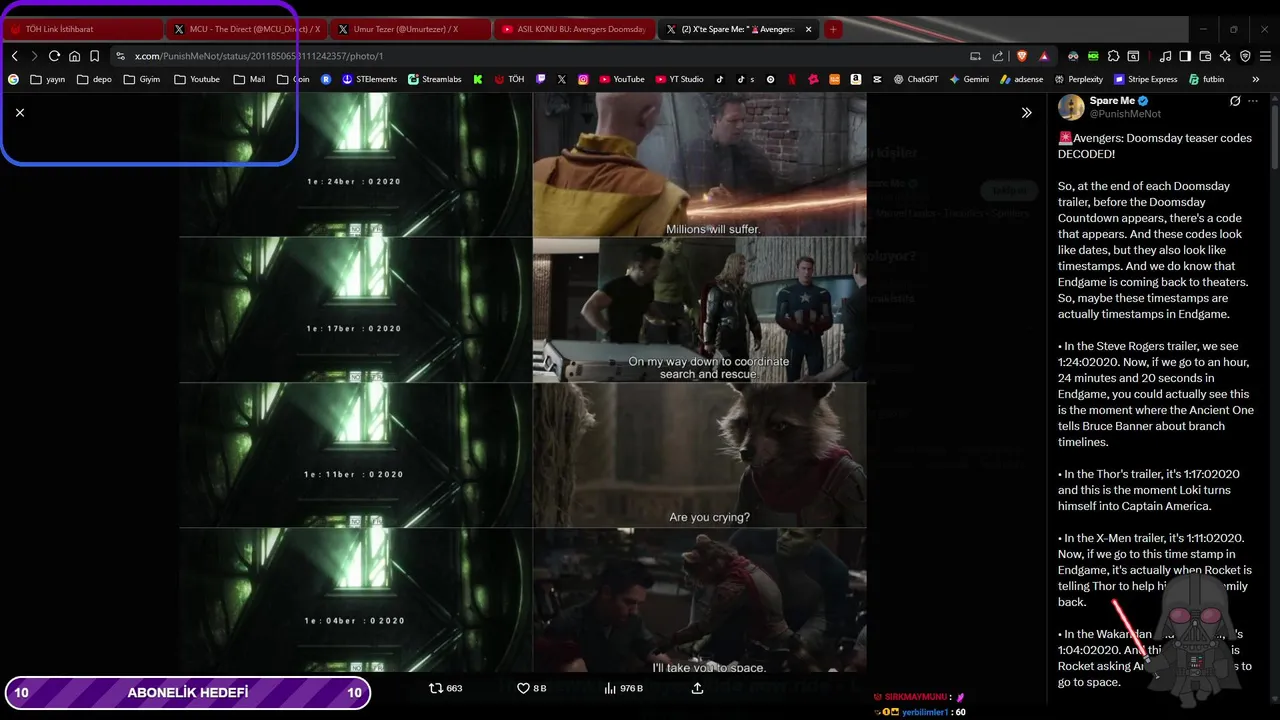Open a new browser tab
The image size is (1280, 720).
coord(832,29)
